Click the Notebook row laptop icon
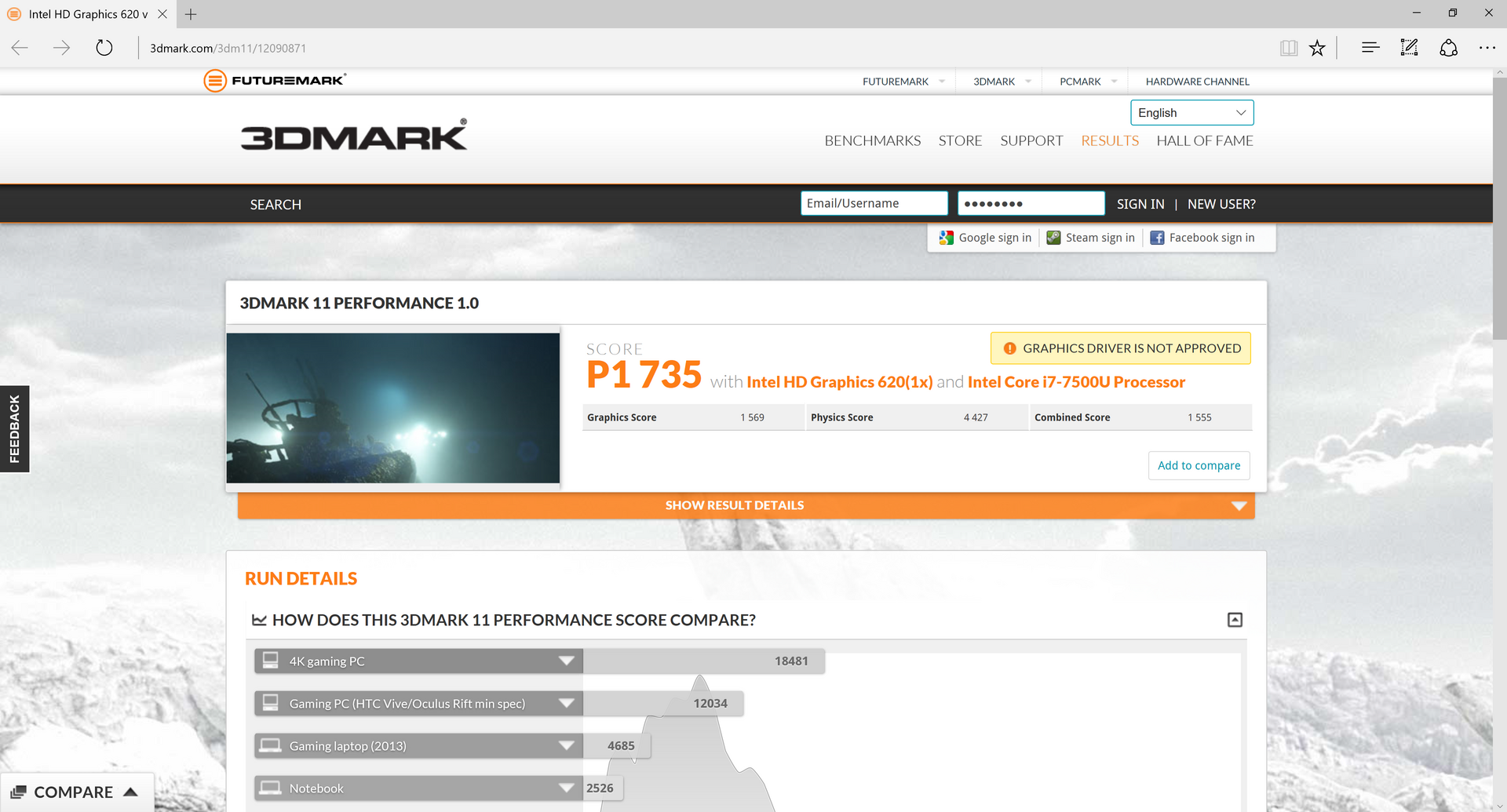The width and height of the screenshot is (1507, 812). pyautogui.click(x=270, y=788)
